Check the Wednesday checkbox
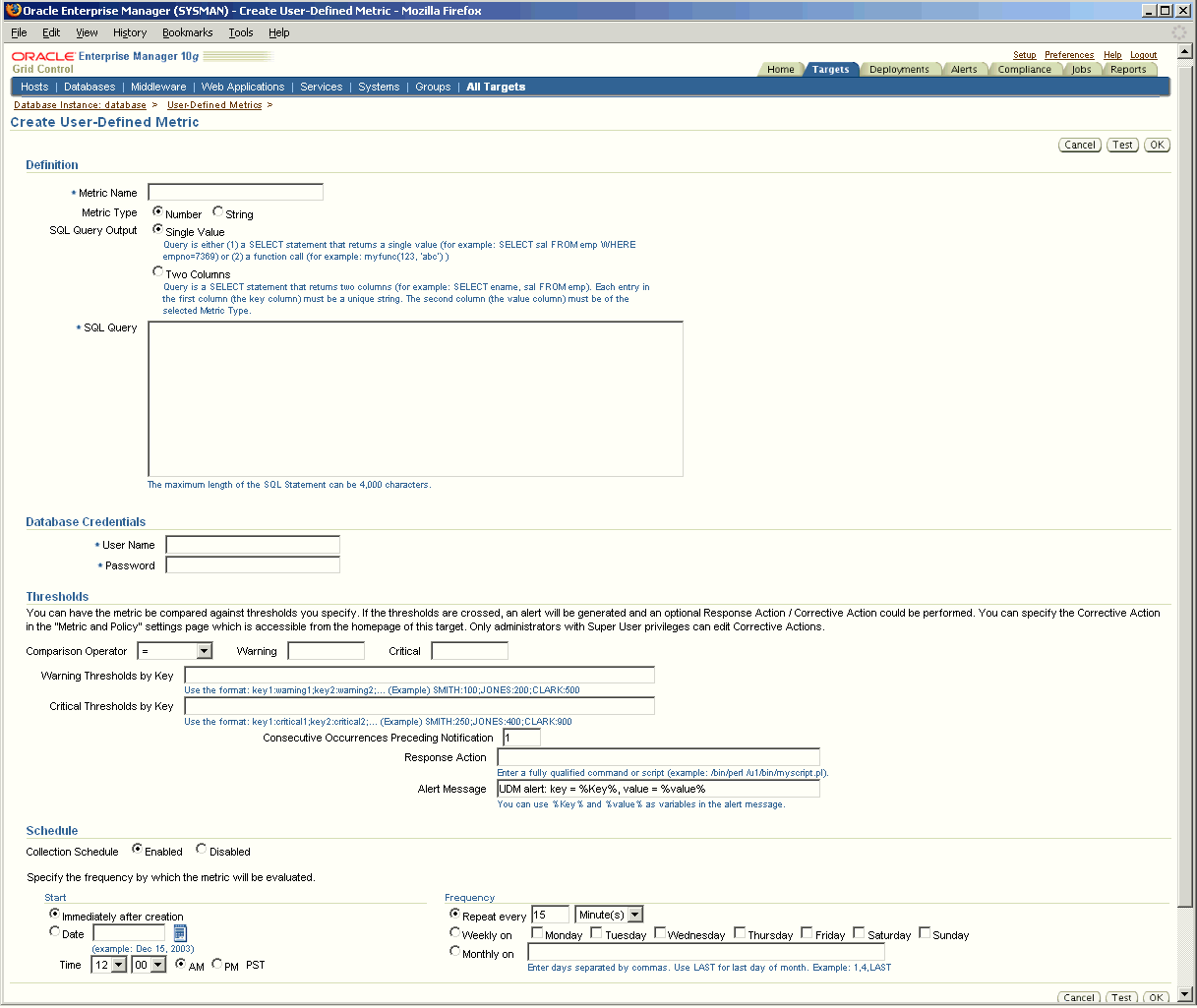Image resolution: width=1197 pixels, height=1008 pixels. 660,933
